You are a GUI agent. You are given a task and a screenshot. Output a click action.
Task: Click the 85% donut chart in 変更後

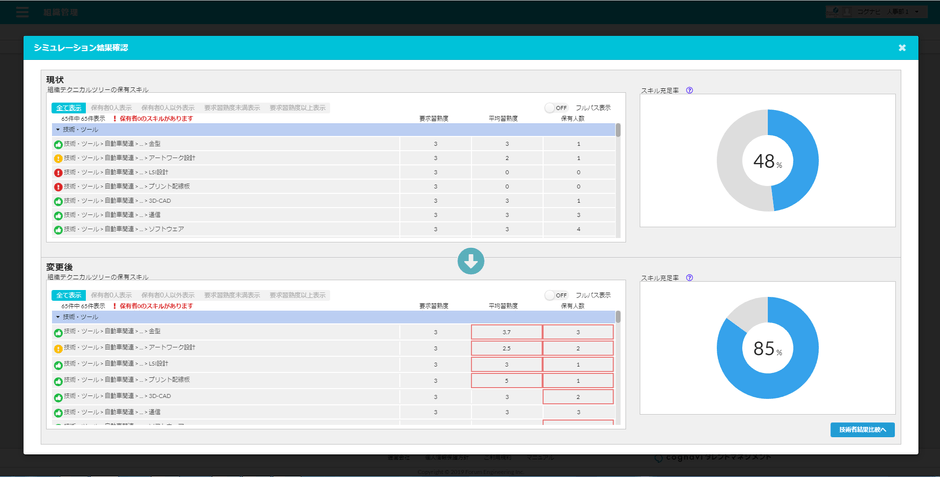point(768,347)
